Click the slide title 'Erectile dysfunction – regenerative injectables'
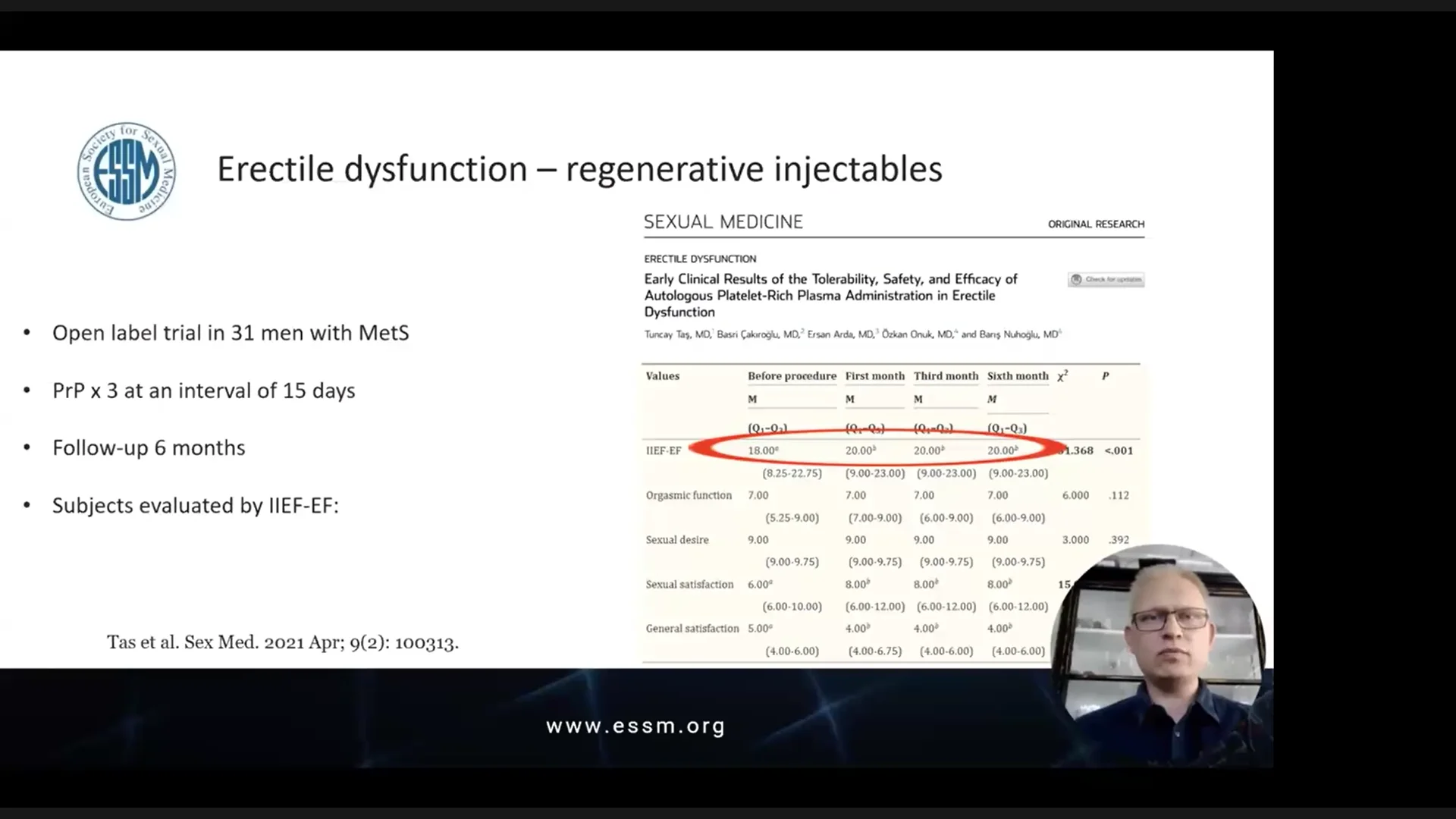Image resolution: width=1456 pixels, height=819 pixels. click(x=579, y=169)
